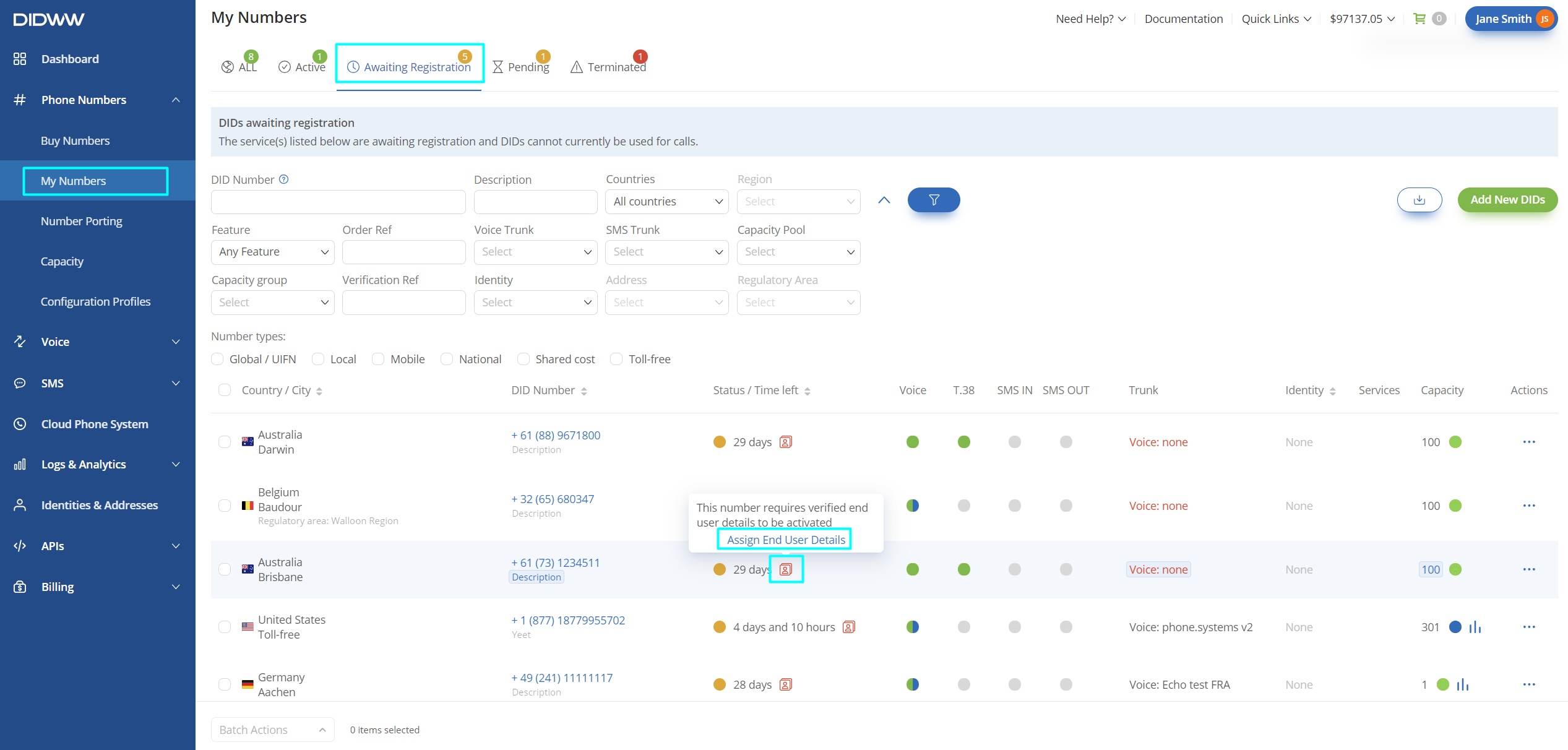The width and height of the screenshot is (1568, 750).
Task: Open the Countries dropdown
Action: (667, 202)
